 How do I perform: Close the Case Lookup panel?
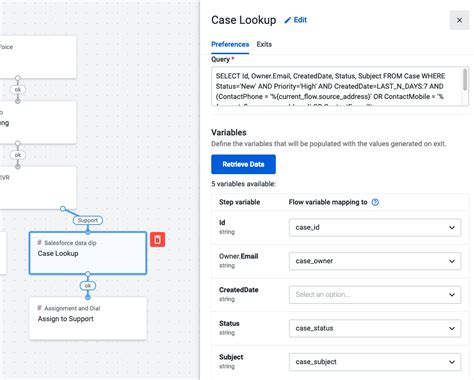tap(459, 20)
